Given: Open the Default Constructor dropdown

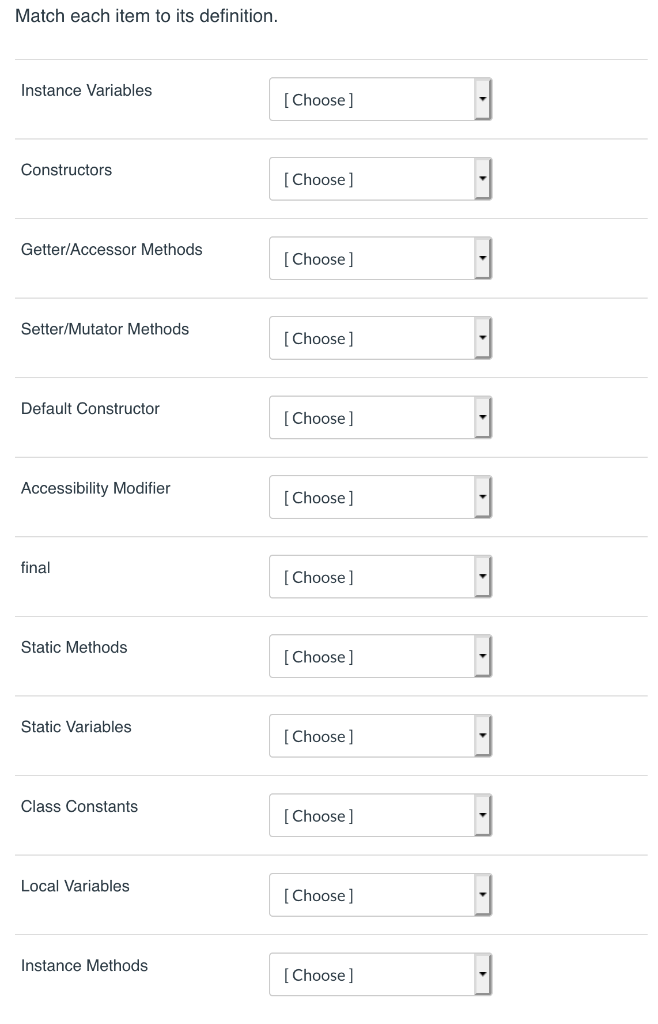Looking at the screenshot, I should (x=380, y=417).
